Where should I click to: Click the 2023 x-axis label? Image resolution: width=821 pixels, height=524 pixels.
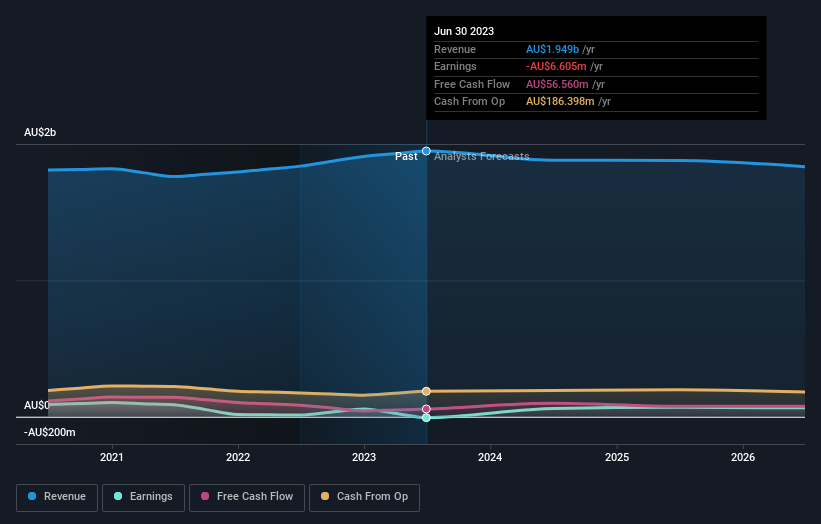coord(364,458)
